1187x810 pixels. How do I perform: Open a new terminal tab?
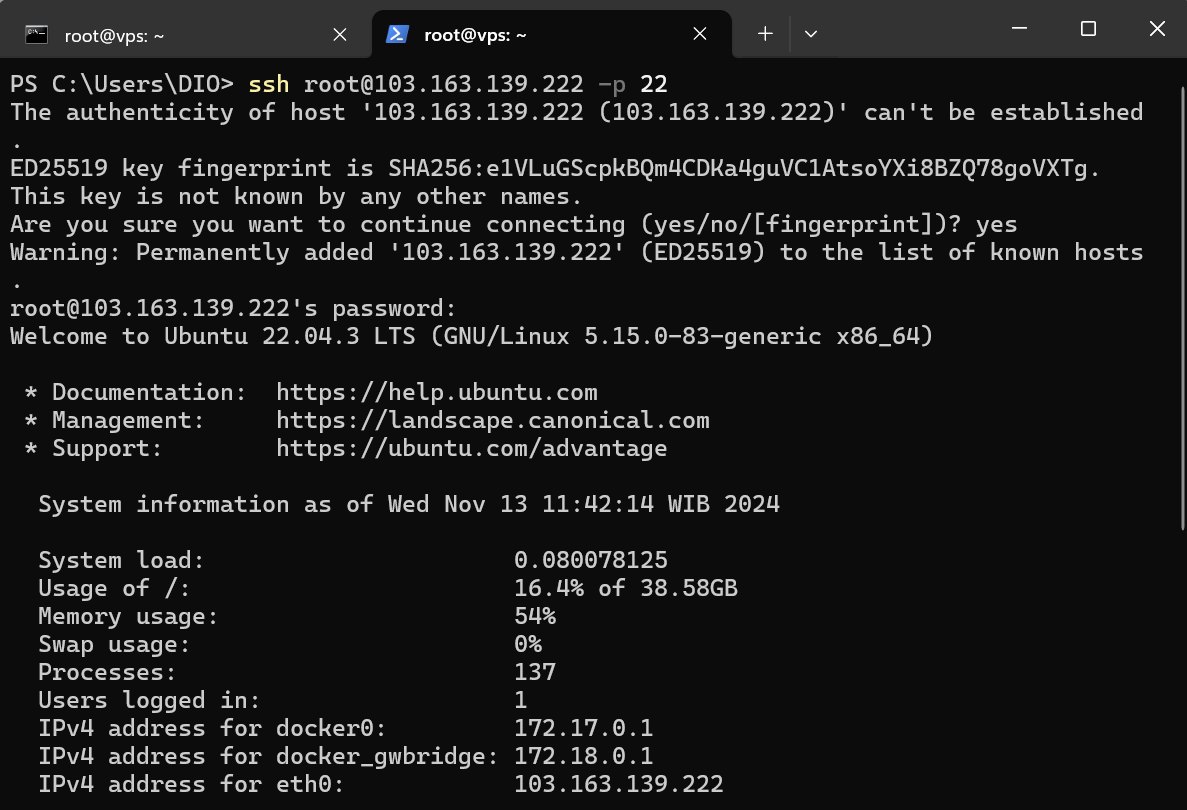pos(765,34)
